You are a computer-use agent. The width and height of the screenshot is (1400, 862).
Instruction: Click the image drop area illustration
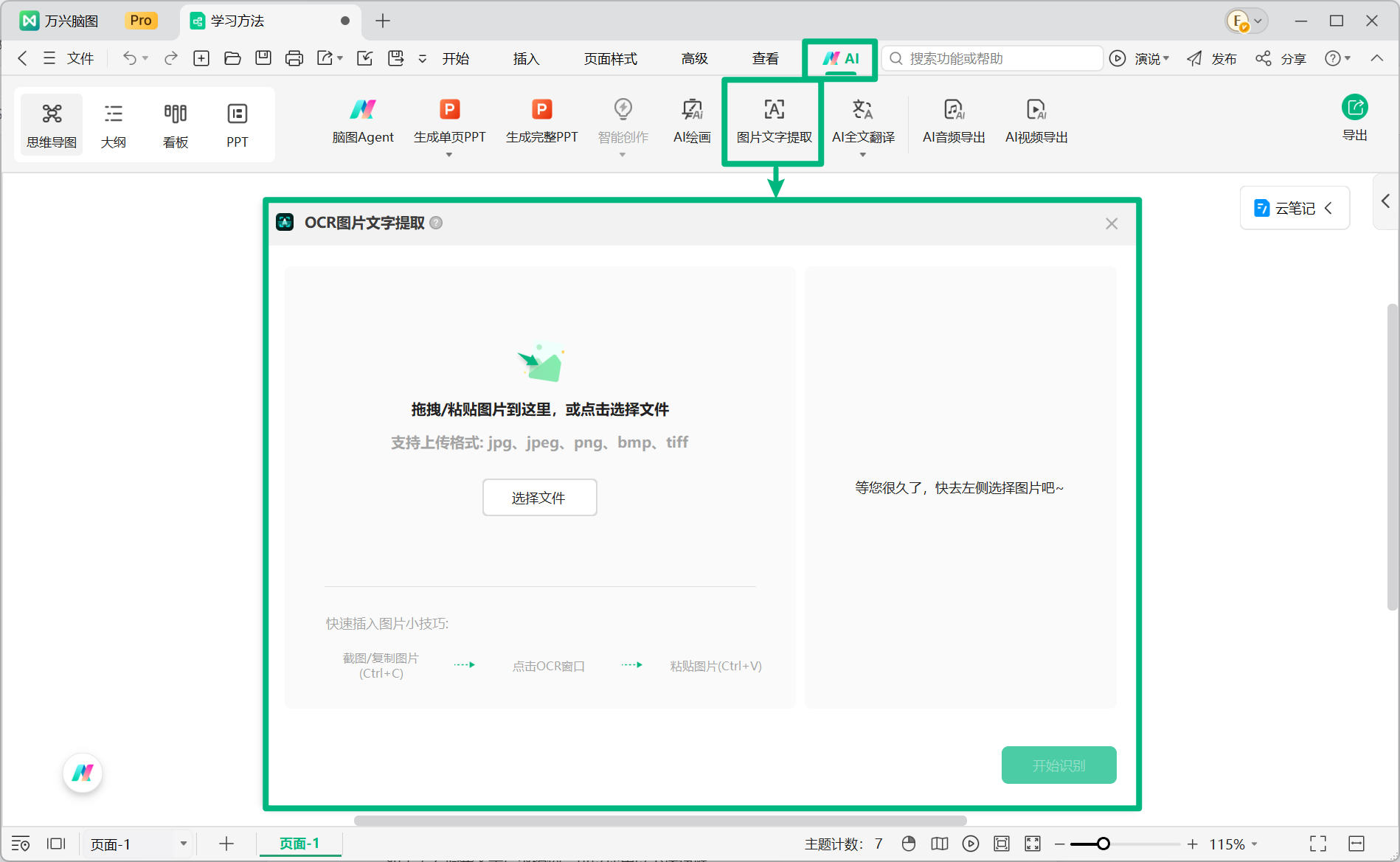(540, 363)
